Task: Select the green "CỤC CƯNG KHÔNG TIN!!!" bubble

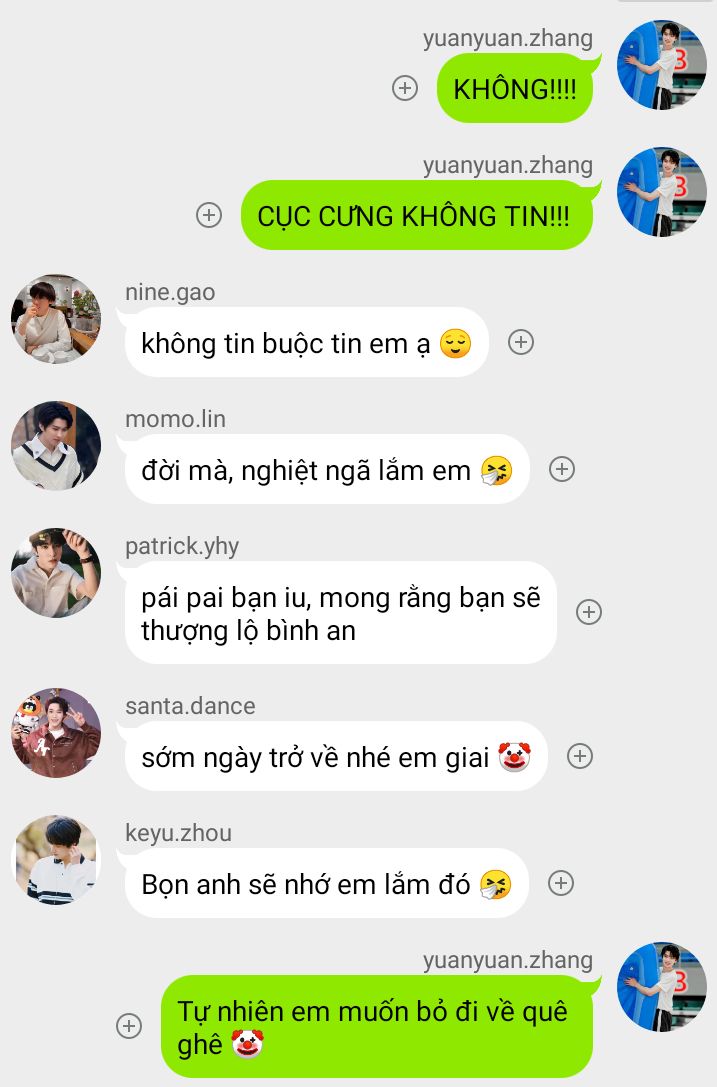Action: 417,215
